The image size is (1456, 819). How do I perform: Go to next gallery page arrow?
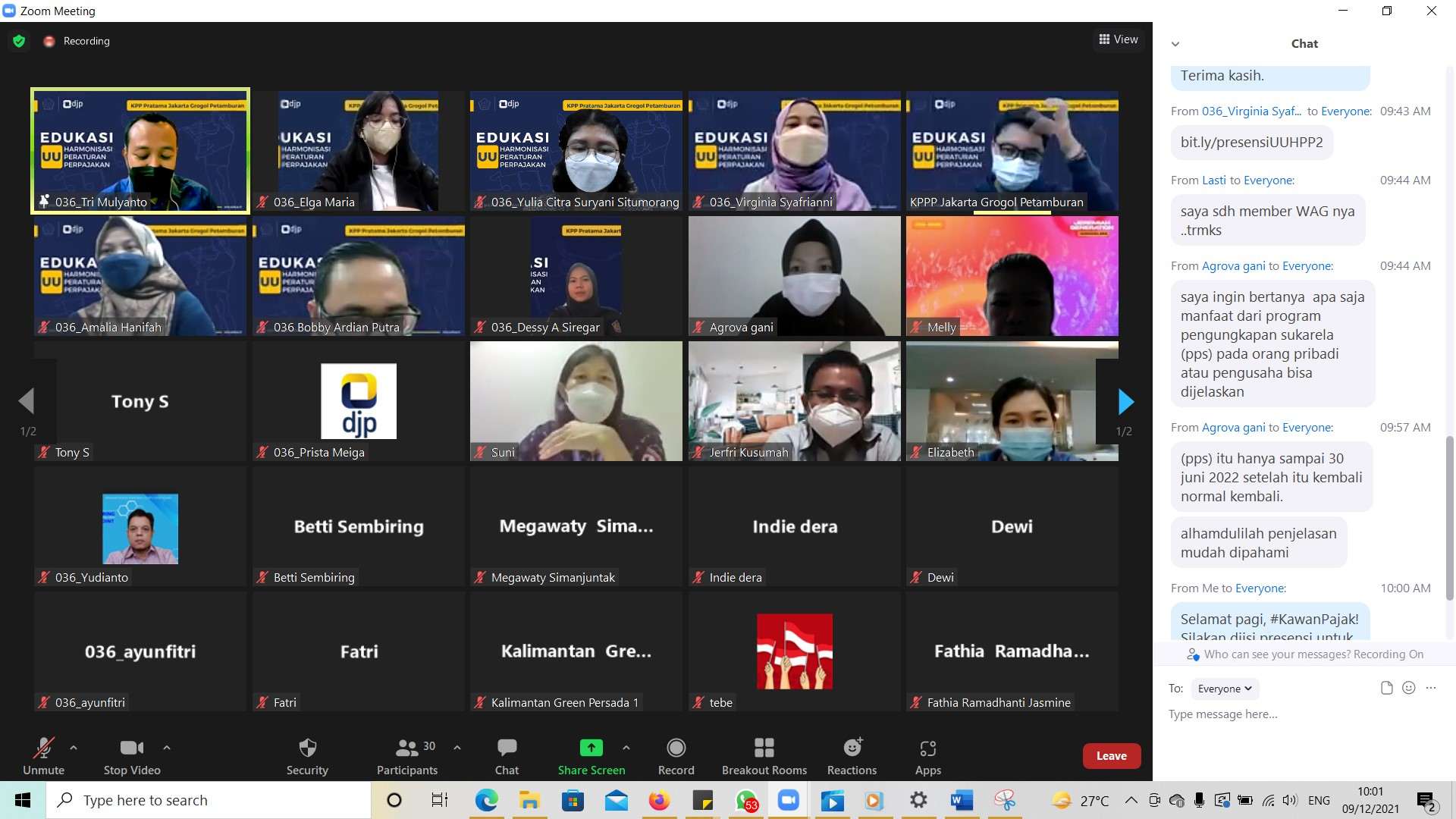tap(1125, 401)
